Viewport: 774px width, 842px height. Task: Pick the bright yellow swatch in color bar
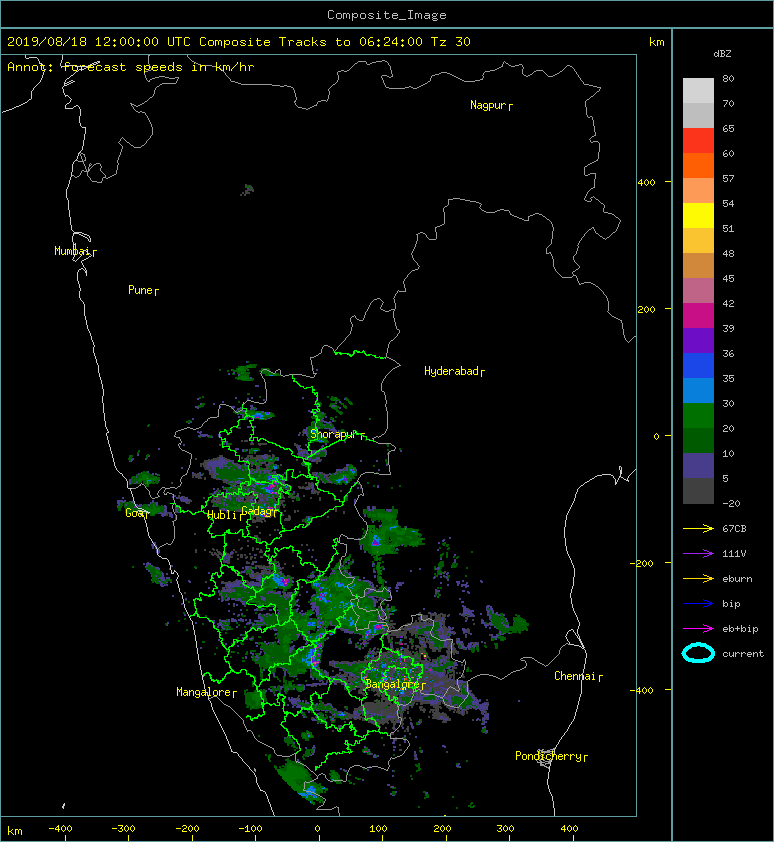pos(698,216)
